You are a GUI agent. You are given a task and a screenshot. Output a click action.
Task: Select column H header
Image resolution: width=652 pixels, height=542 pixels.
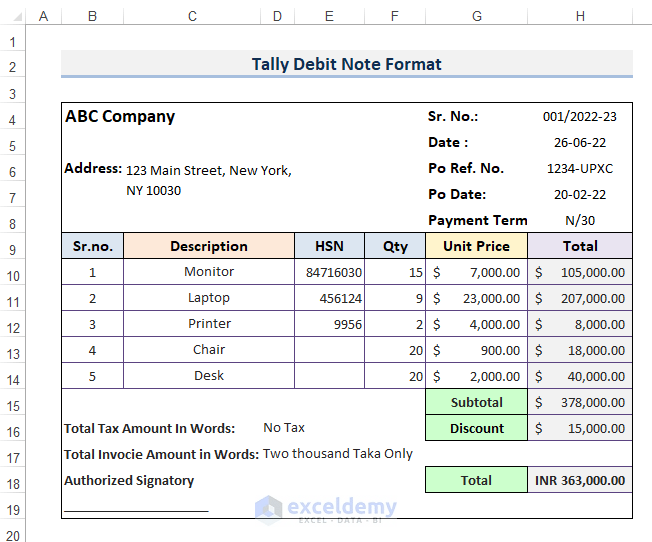[x=580, y=16]
